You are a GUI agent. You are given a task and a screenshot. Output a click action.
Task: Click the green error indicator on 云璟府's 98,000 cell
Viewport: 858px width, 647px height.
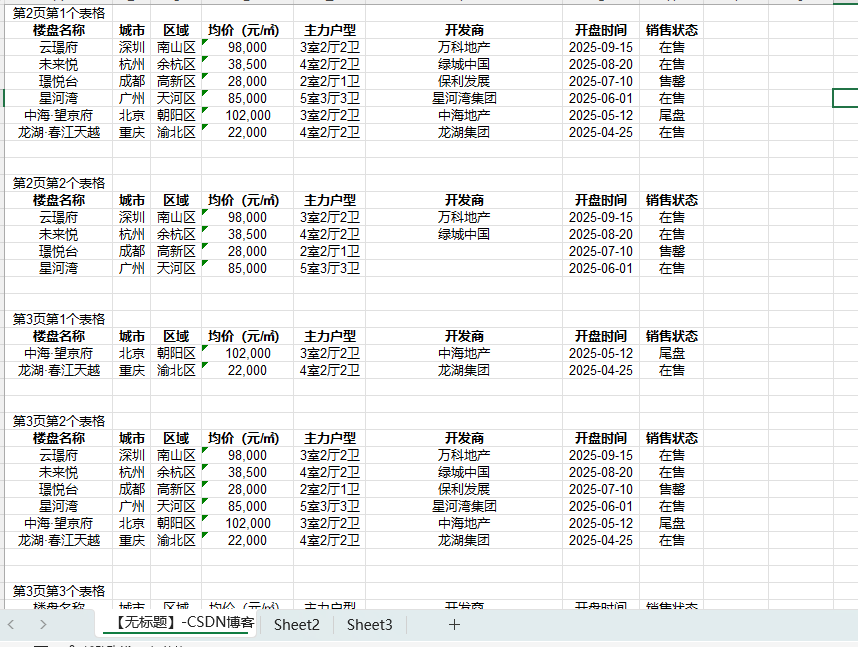(x=206, y=42)
